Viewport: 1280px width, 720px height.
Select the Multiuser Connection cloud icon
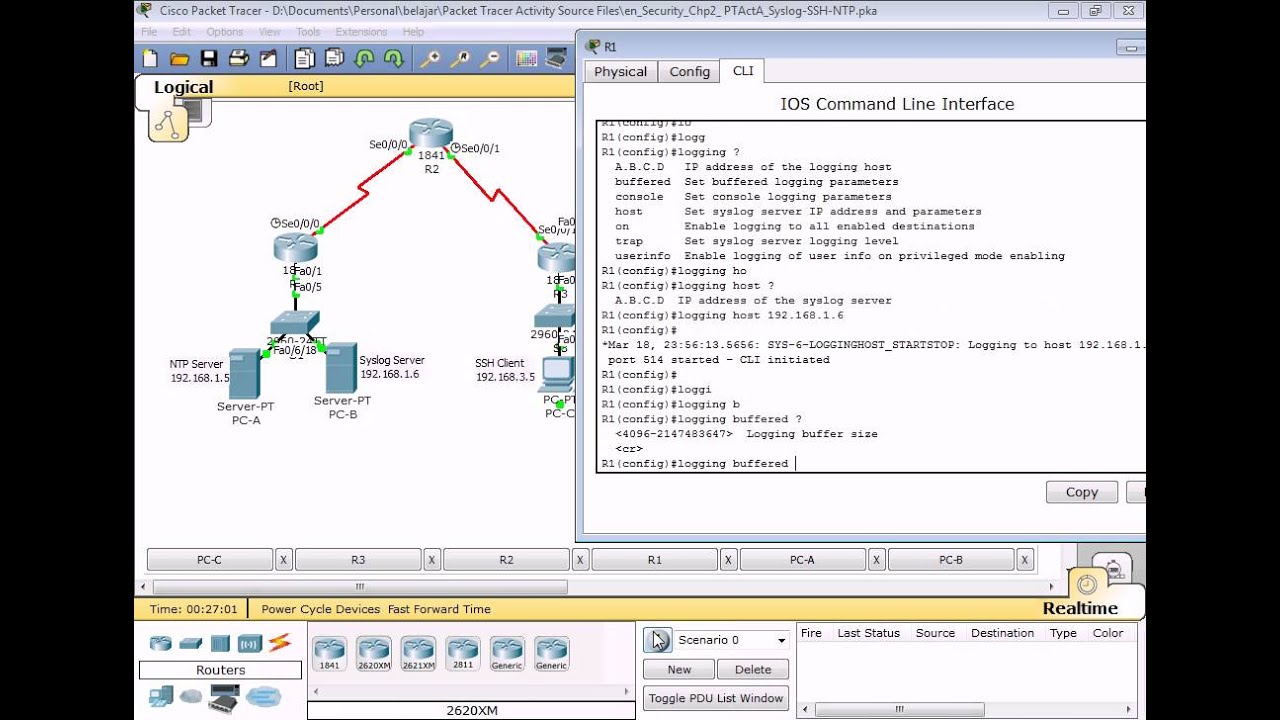coord(264,696)
